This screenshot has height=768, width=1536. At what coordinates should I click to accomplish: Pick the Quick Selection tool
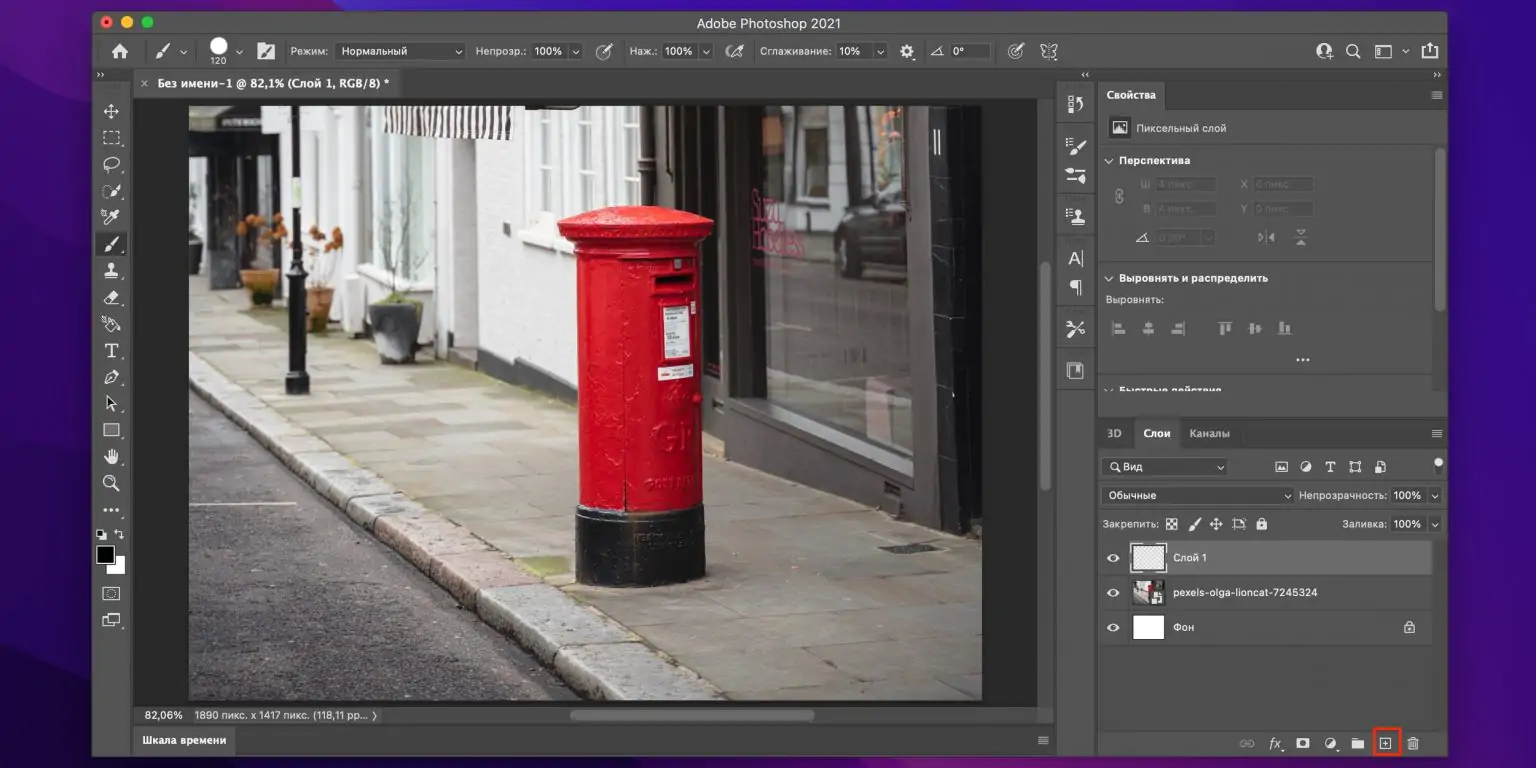click(x=111, y=191)
